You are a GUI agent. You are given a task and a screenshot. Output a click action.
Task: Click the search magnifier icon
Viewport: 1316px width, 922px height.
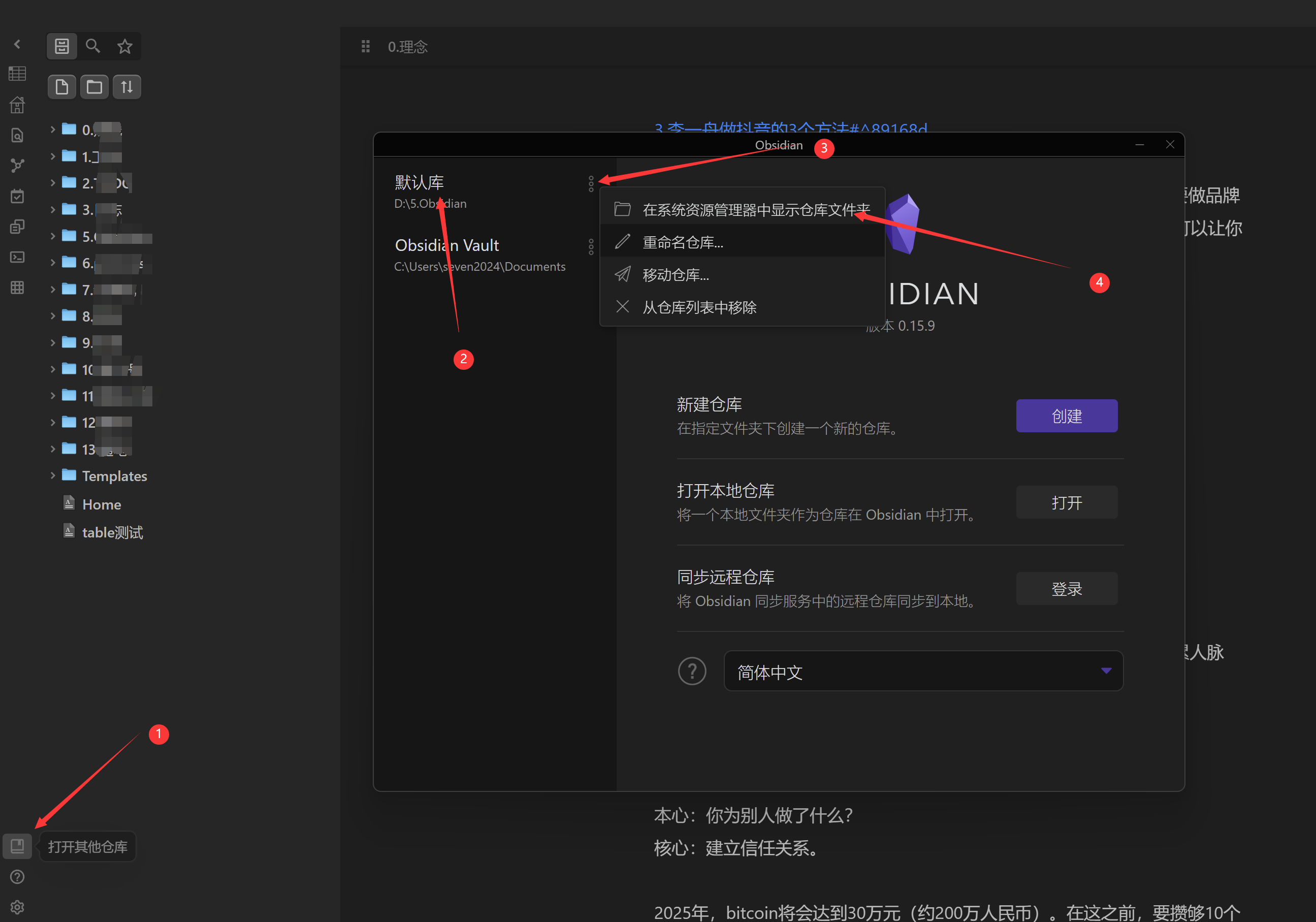pos(93,46)
